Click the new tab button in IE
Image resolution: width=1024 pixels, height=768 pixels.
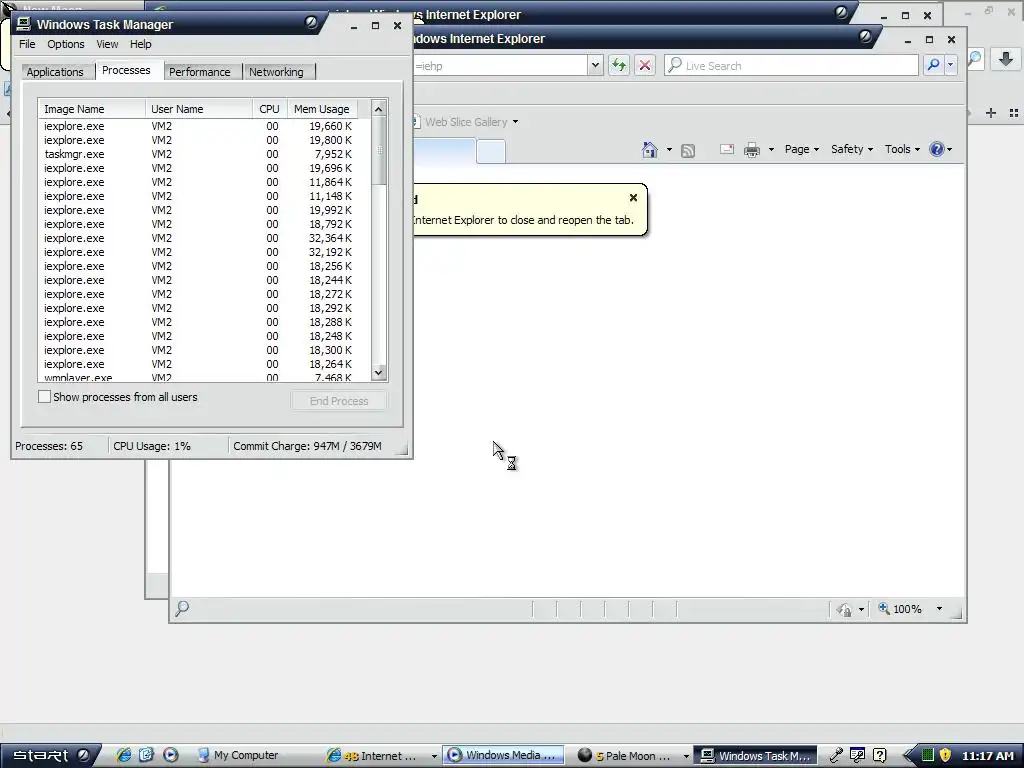pos(491,152)
